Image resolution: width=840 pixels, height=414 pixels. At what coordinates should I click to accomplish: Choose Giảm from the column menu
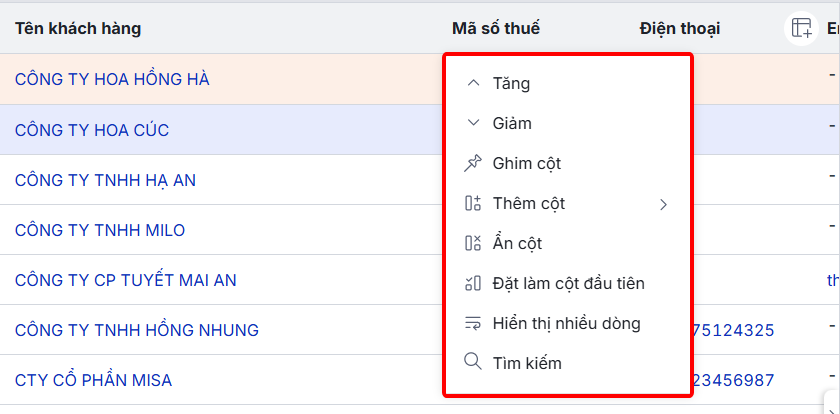pyautogui.click(x=512, y=124)
